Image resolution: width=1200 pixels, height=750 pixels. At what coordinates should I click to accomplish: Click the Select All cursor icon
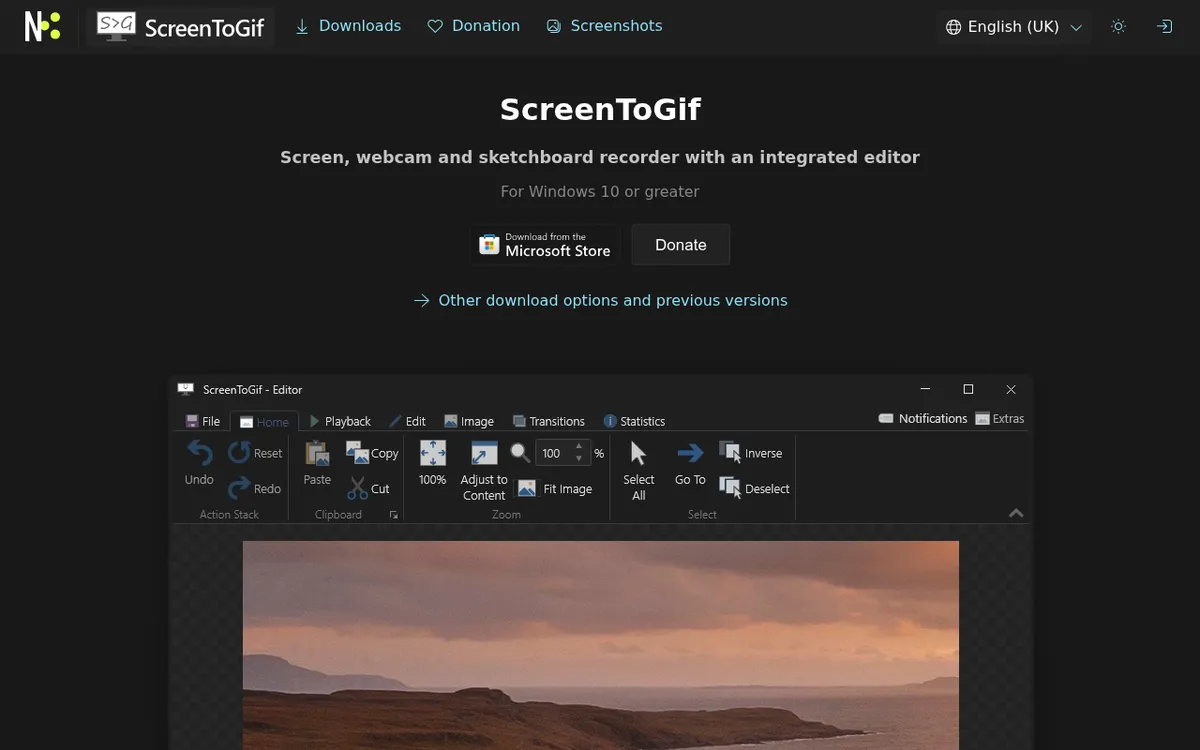tap(639, 454)
